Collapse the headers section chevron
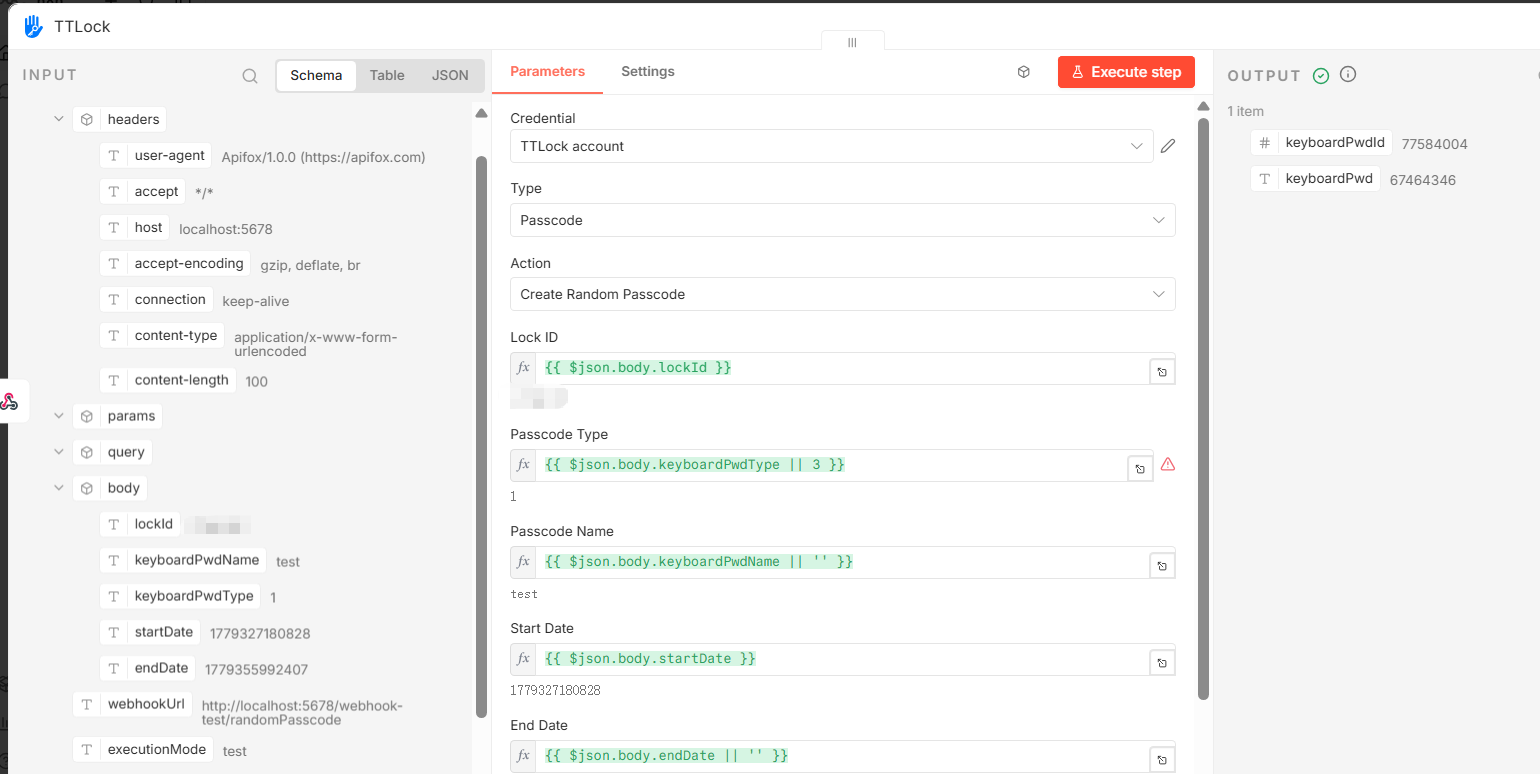This screenshot has height=774, width=1540. click(x=59, y=119)
